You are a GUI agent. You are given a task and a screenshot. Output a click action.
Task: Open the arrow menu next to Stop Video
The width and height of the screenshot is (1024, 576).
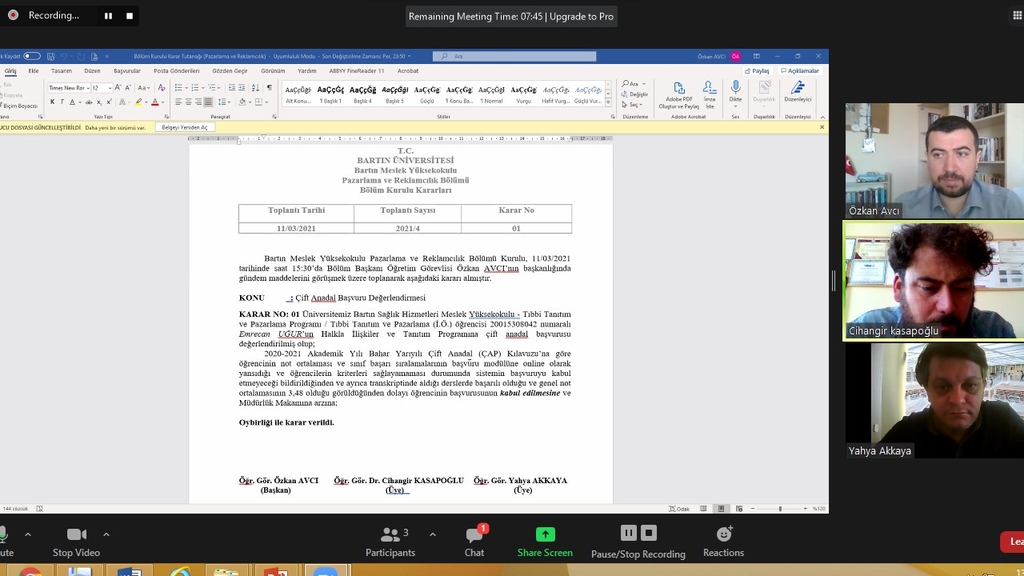[106, 534]
